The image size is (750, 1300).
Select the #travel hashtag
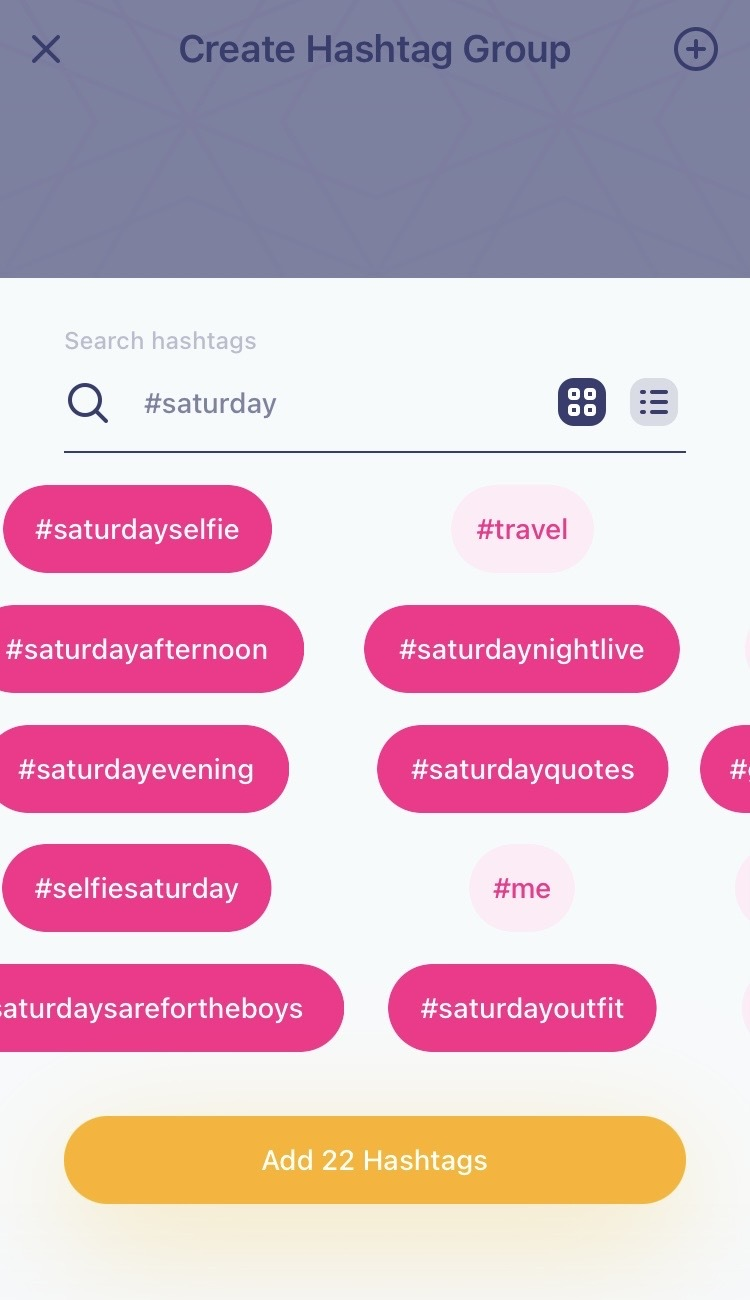point(522,528)
